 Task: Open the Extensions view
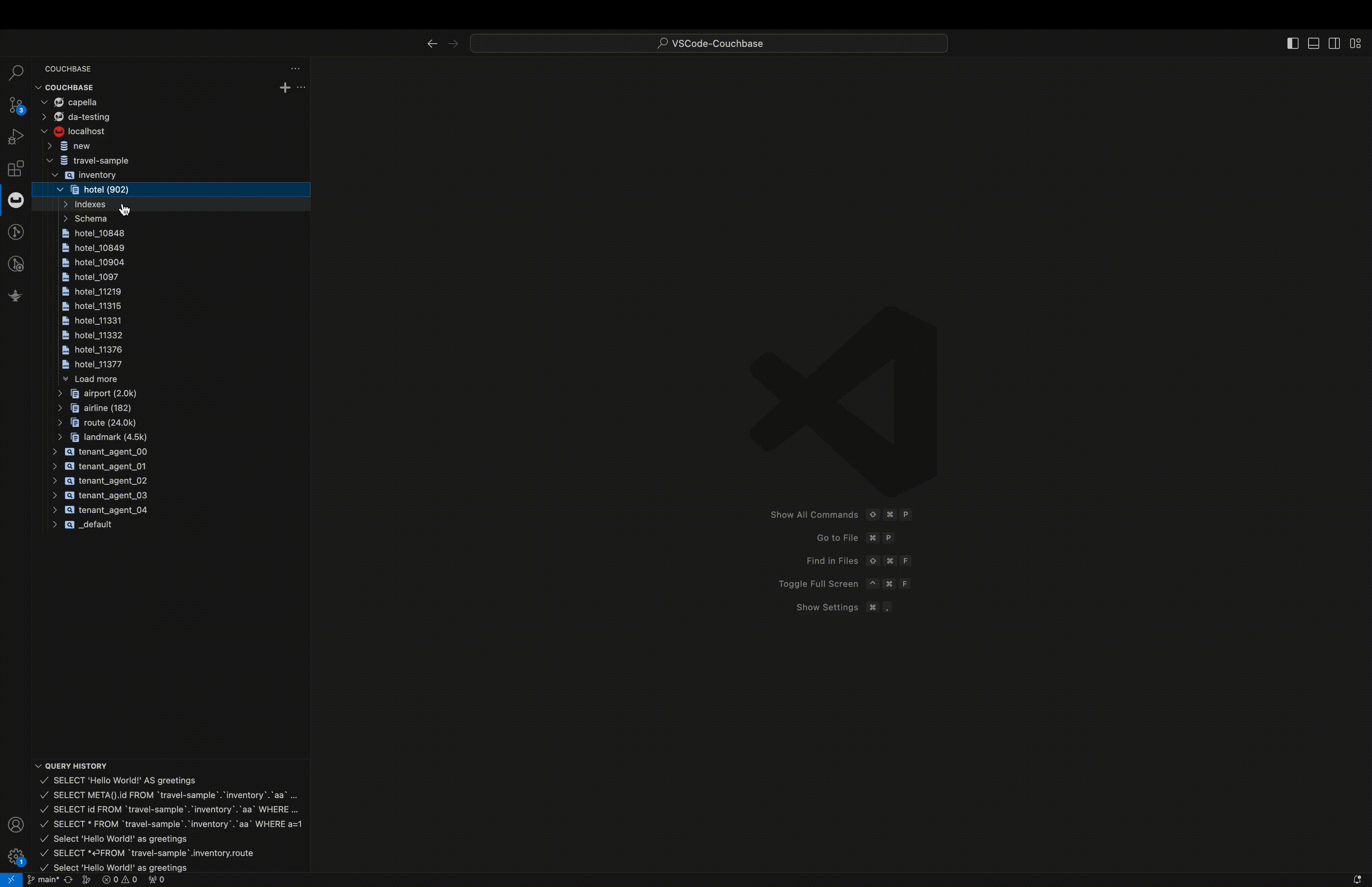(15, 169)
